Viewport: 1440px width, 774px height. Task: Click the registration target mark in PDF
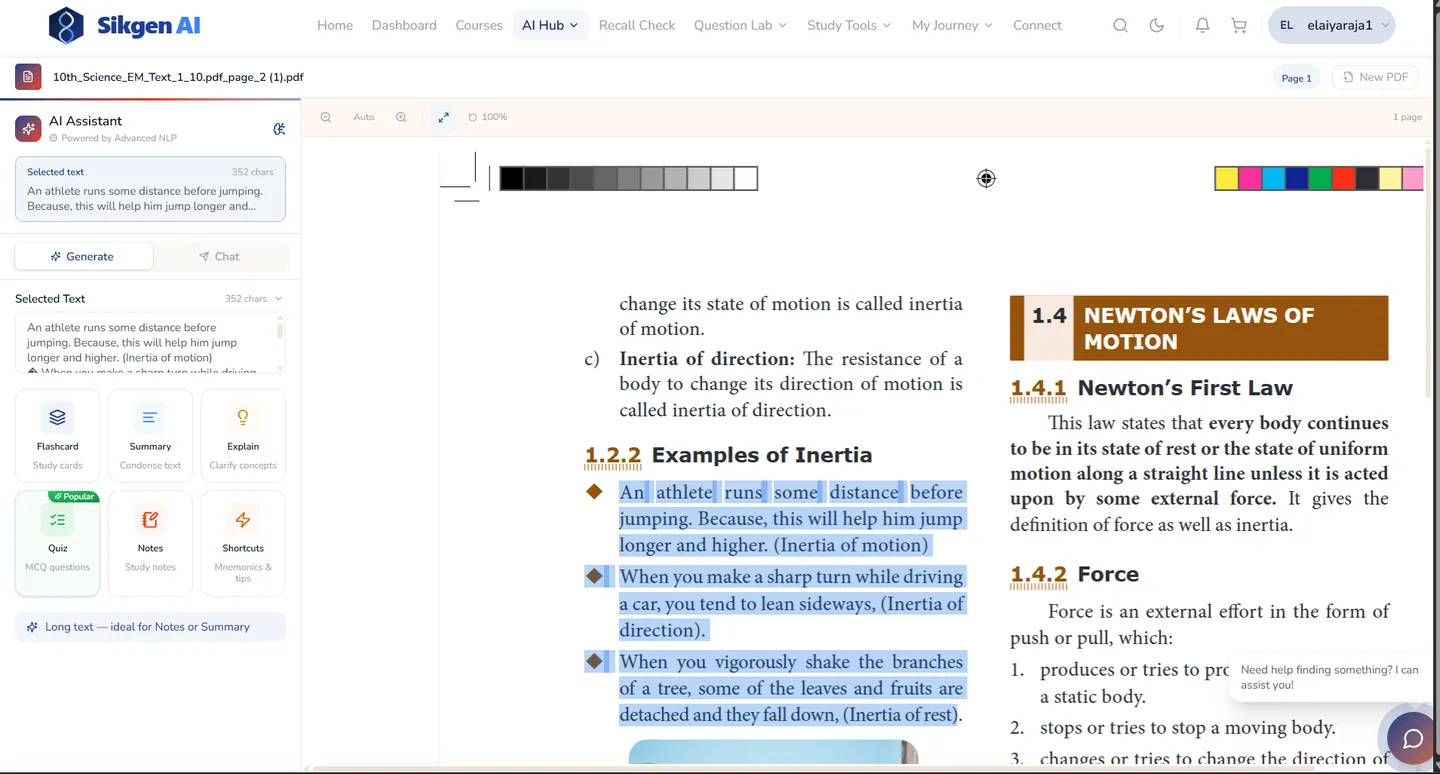[x=986, y=178]
